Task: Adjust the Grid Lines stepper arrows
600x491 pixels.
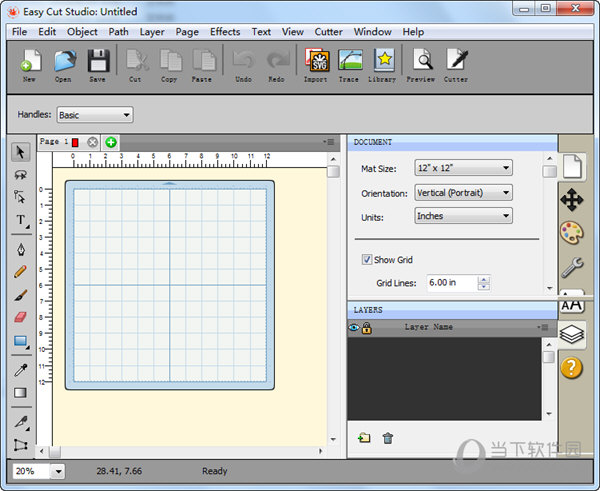Action: click(484, 283)
